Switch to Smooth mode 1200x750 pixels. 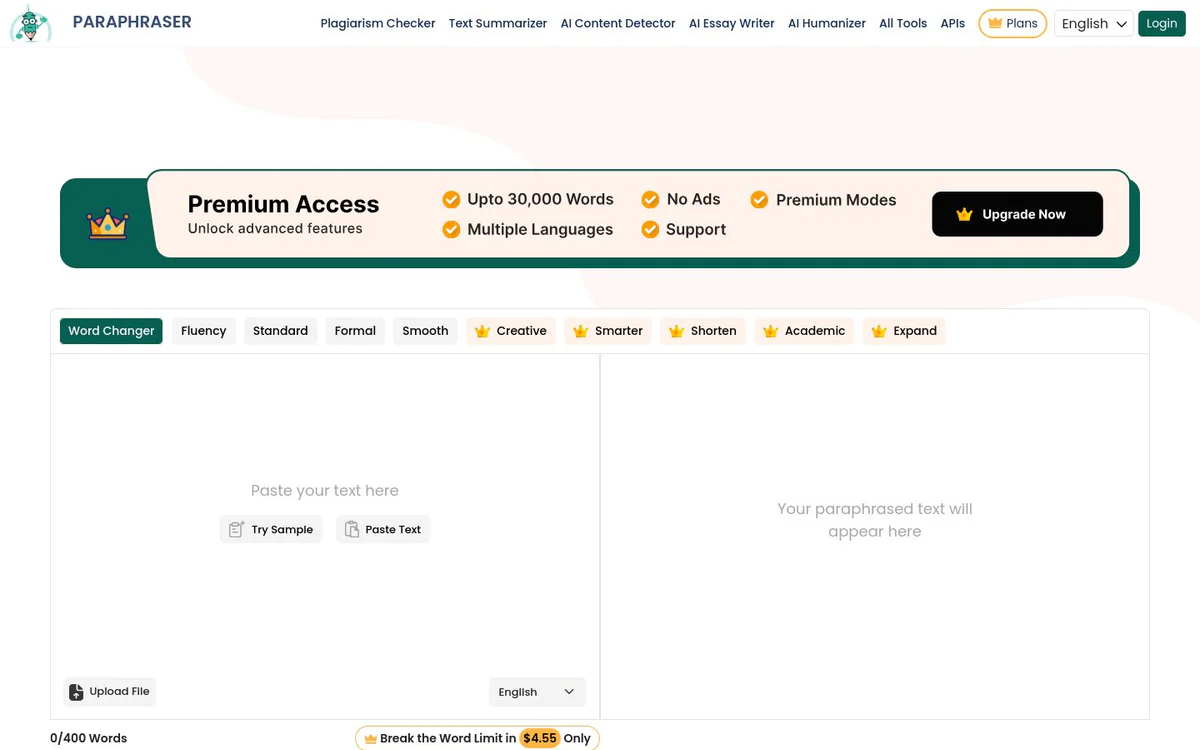[x=425, y=331]
